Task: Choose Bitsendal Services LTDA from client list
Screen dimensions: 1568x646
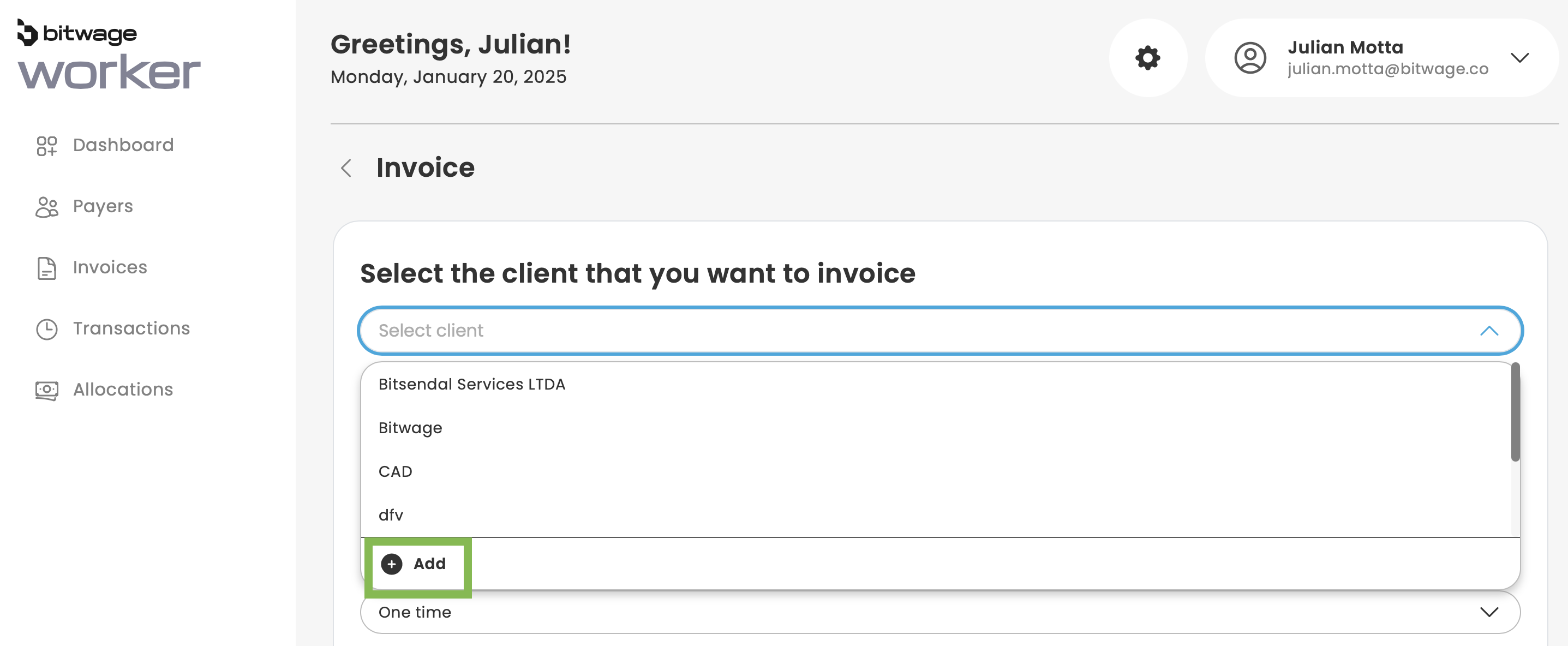Action: pos(472,384)
